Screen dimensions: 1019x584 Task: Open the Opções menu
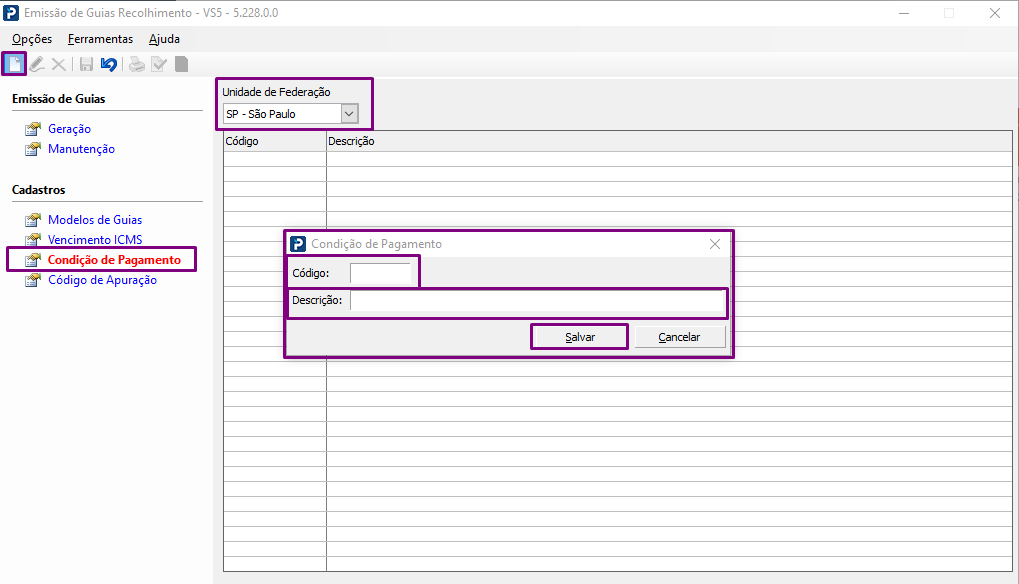32,39
